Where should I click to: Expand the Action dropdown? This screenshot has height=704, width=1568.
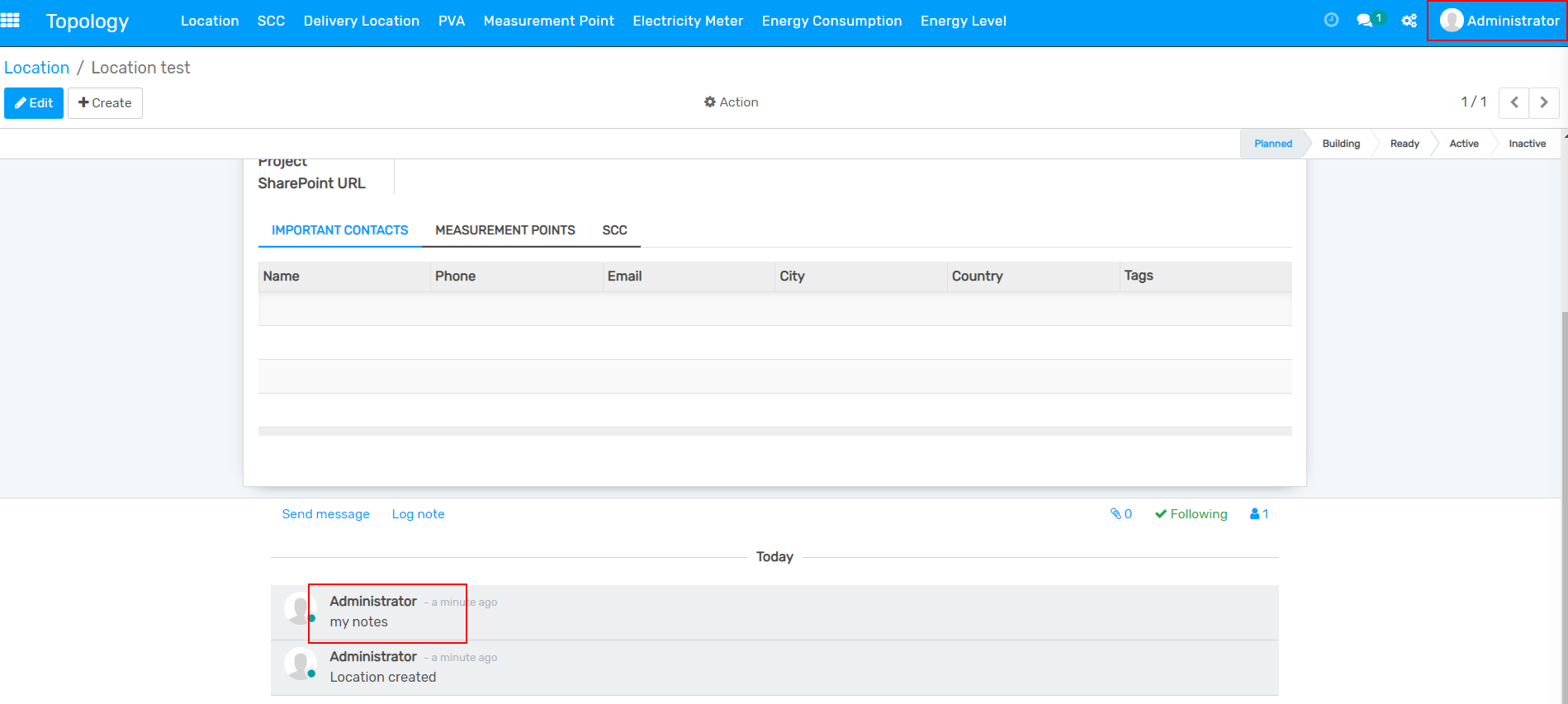click(x=731, y=102)
